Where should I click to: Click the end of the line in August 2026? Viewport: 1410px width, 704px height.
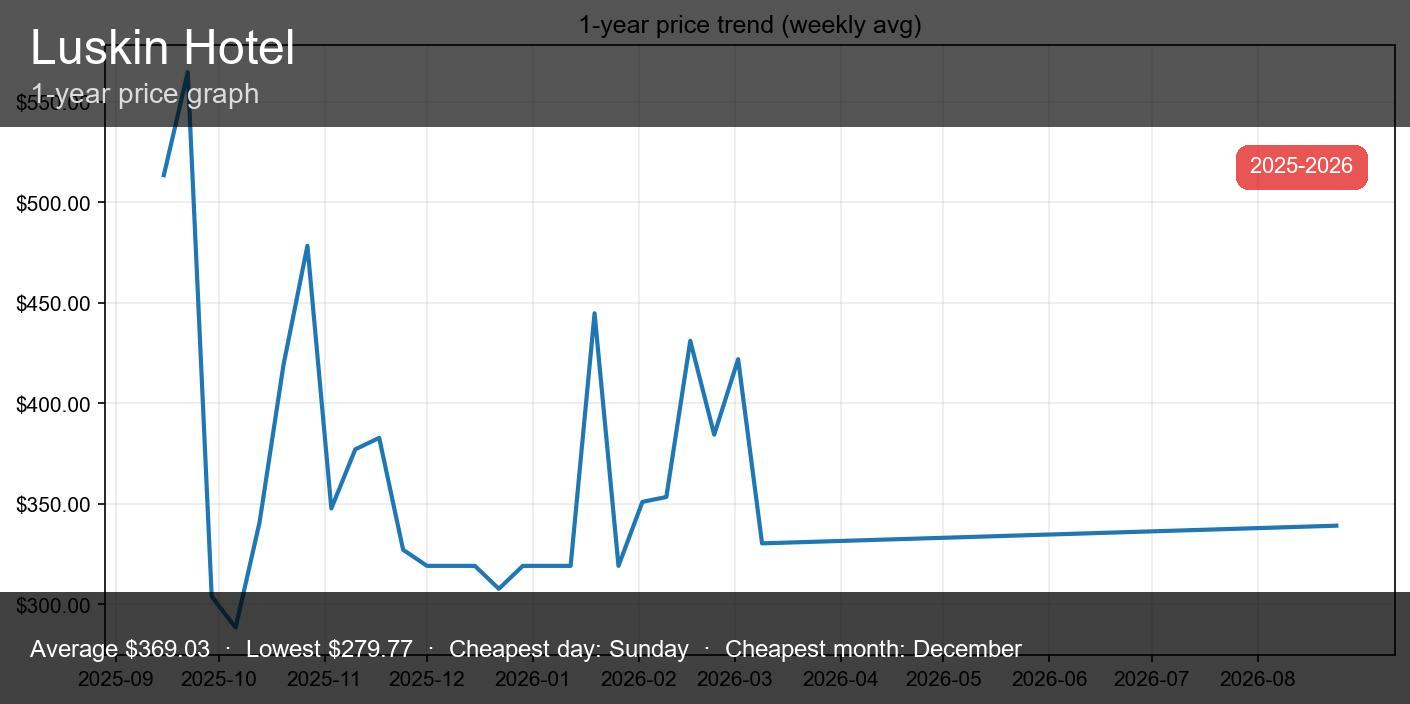[x=1336, y=526]
